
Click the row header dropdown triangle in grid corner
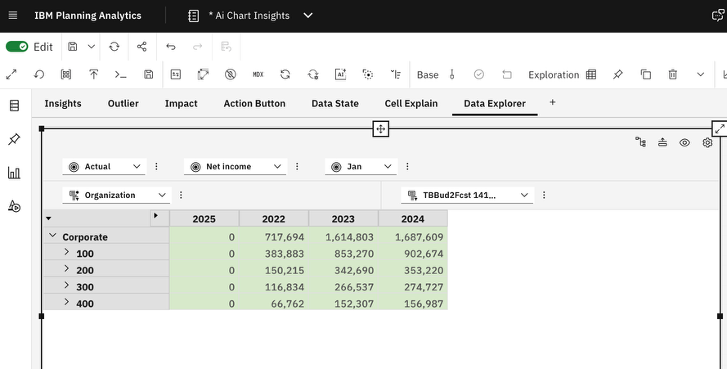pos(49,218)
